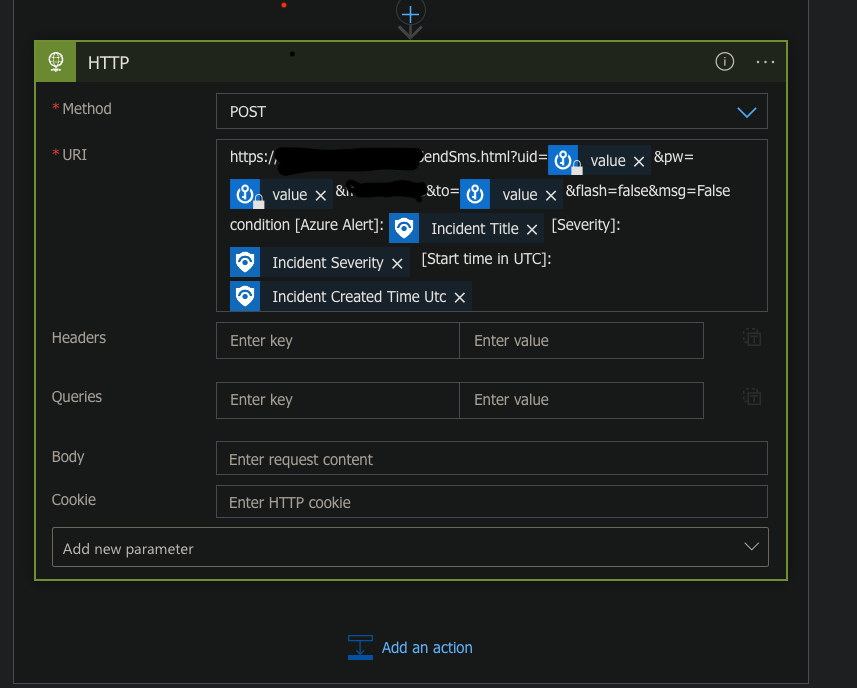Viewport: 857px width, 688px height.
Task: Click the plus icon above the HTTP card
Action: [410, 15]
